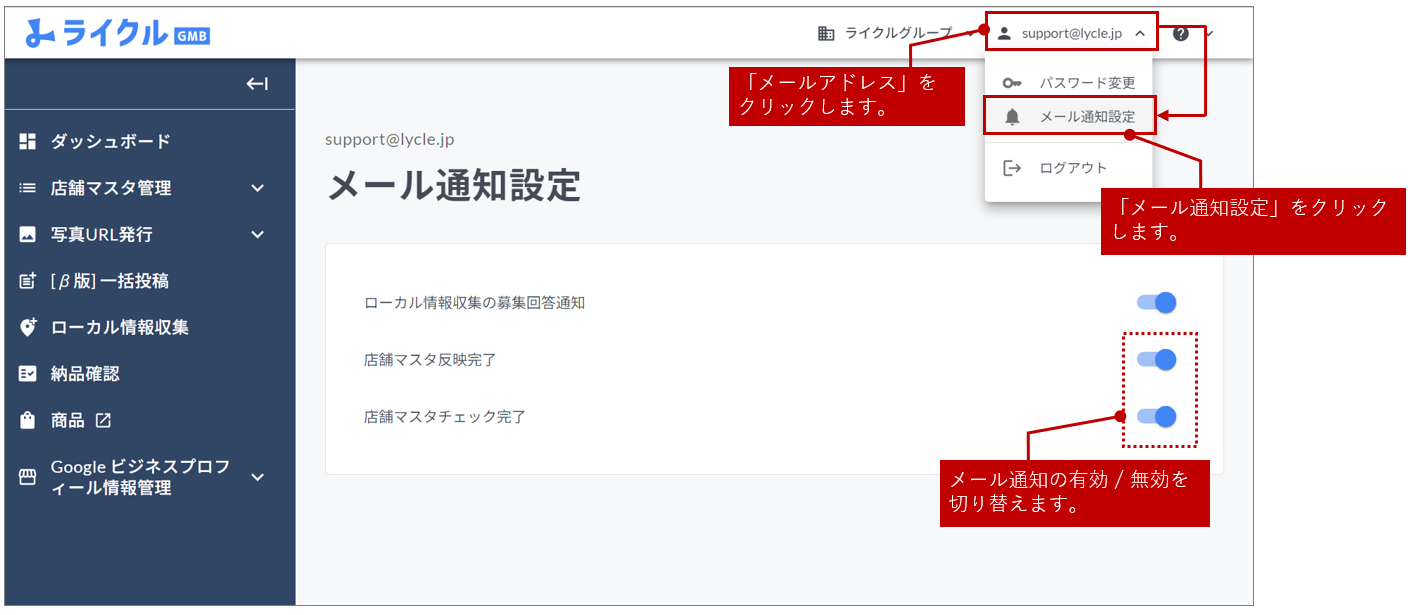Expand the 写真URL発行 submenu chevron

pos(257,235)
